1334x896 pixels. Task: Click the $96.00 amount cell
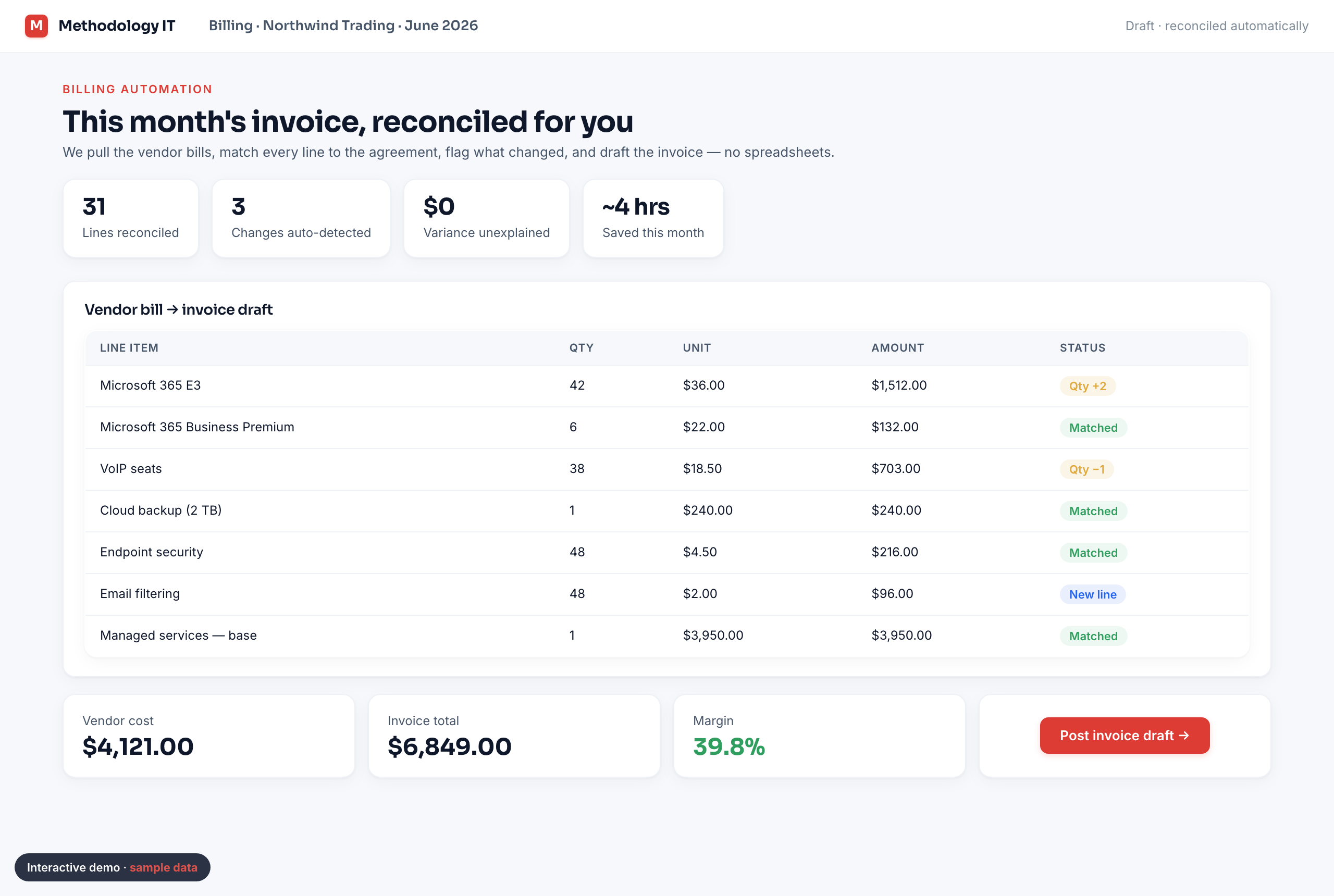[892, 594]
